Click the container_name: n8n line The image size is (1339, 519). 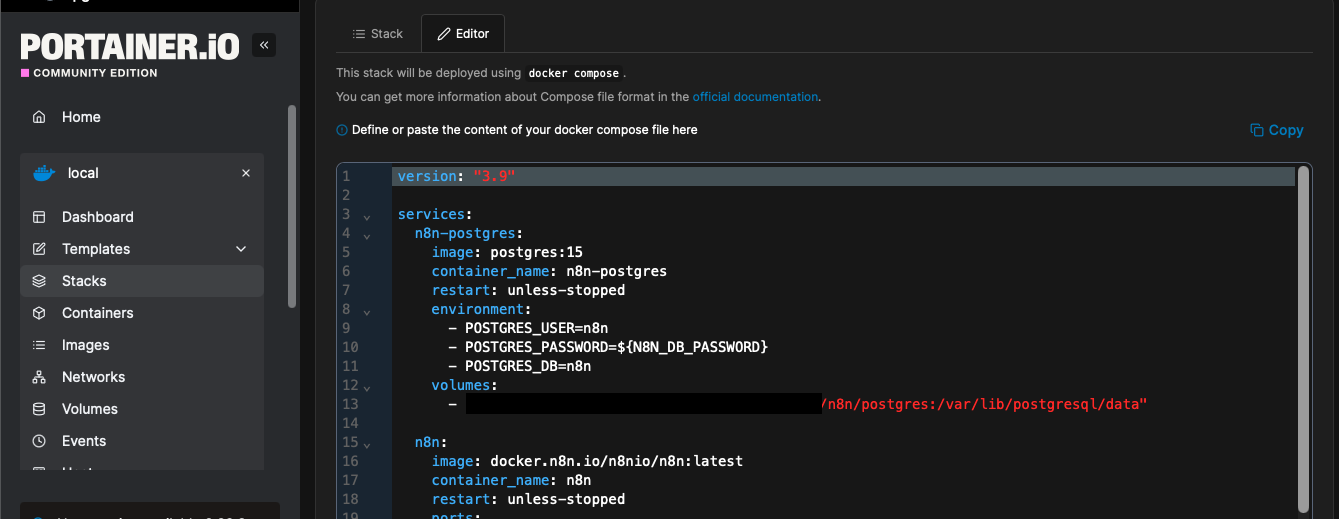point(511,480)
